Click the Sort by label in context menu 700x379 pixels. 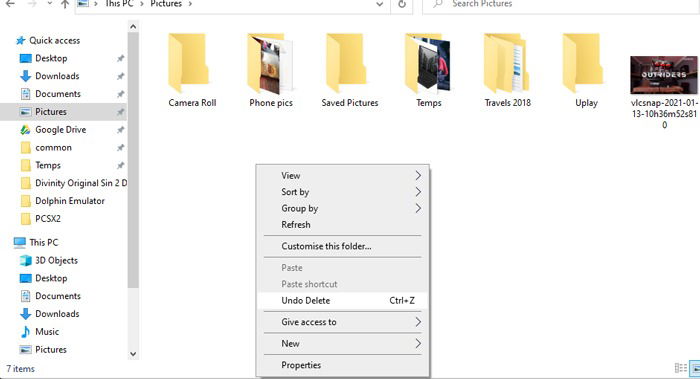pos(295,192)
